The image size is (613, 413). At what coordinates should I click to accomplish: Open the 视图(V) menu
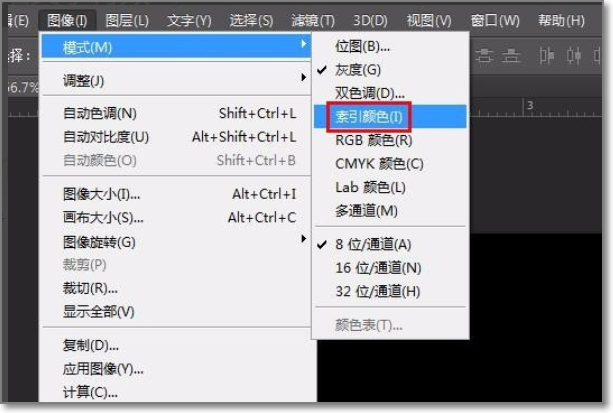(x=429, y=20)
